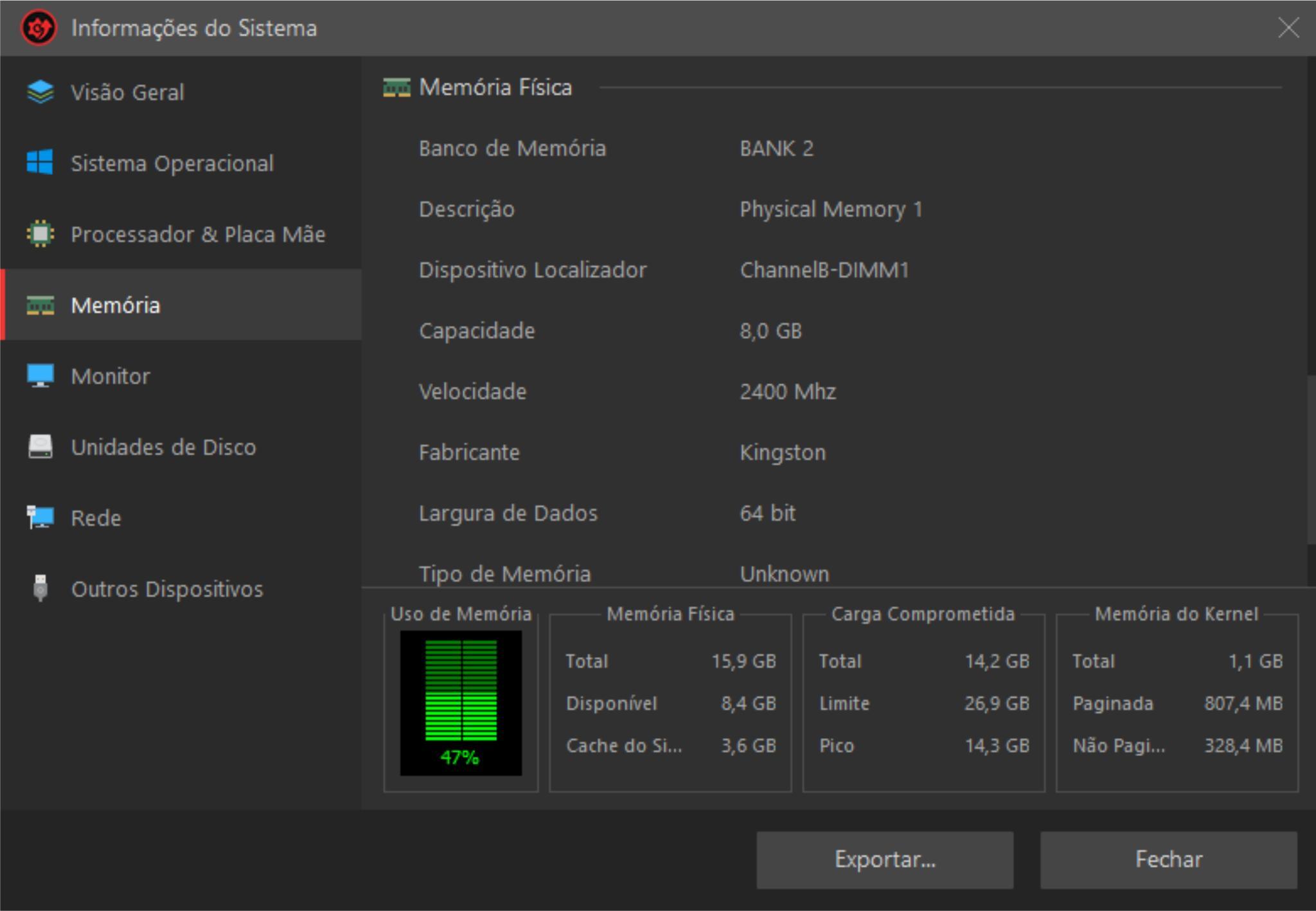Click the 14,3 GB Pico value
The width and height of the screenshot is (1316, 911).
coord(997,746)
